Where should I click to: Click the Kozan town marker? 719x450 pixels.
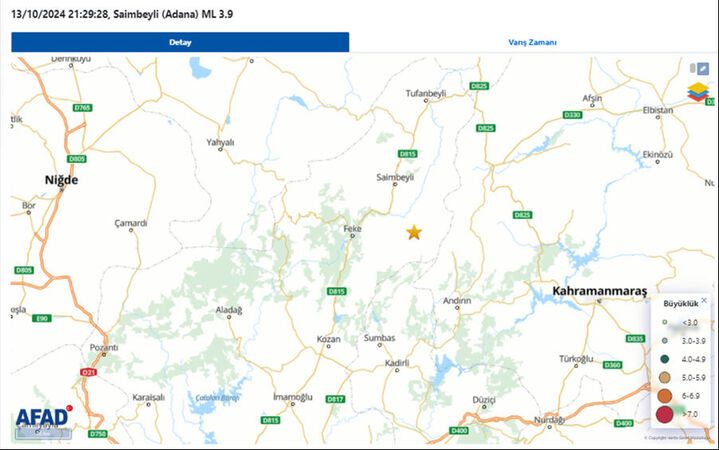[328, 346]
